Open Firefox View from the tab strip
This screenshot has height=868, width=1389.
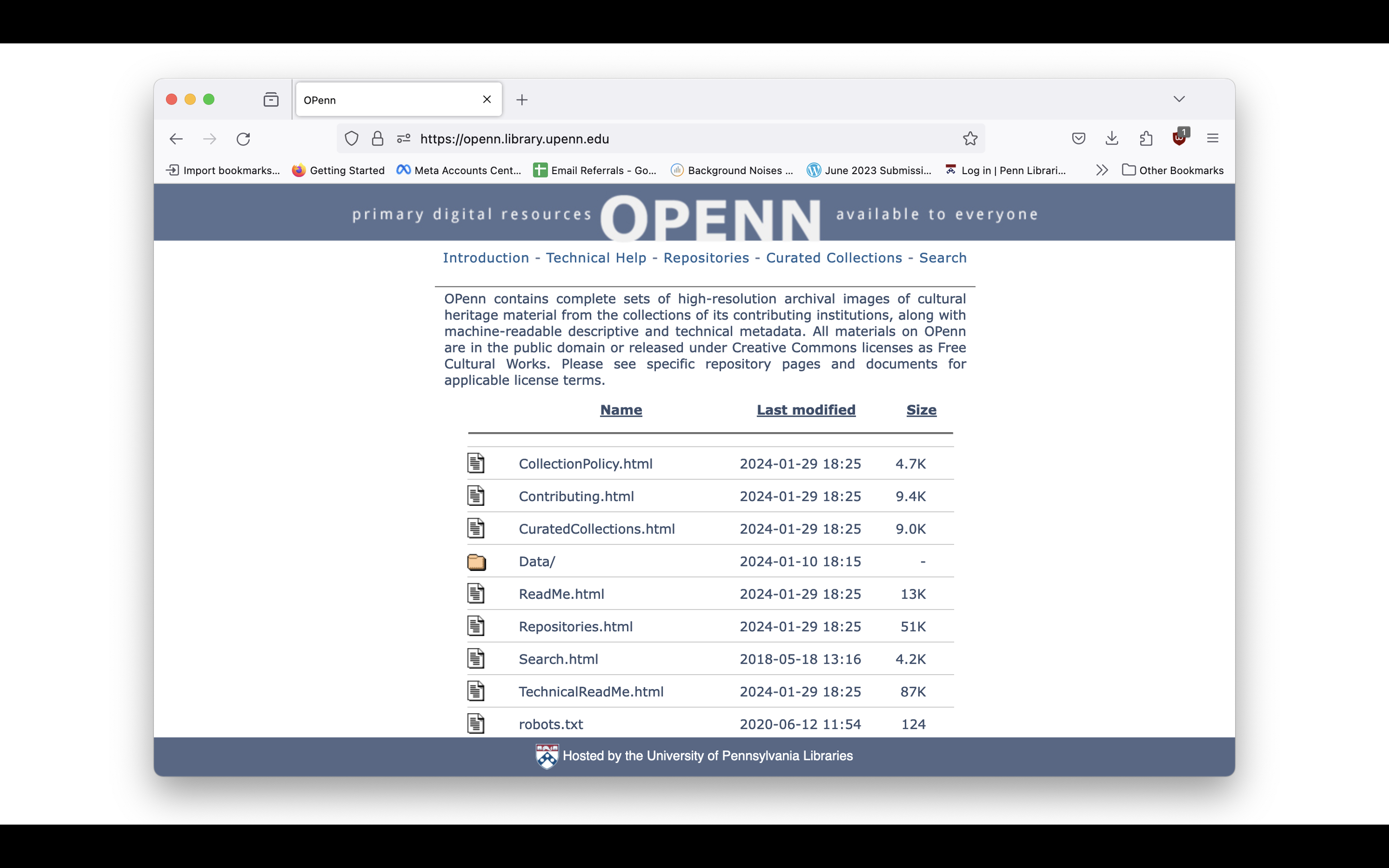point(271,100)
